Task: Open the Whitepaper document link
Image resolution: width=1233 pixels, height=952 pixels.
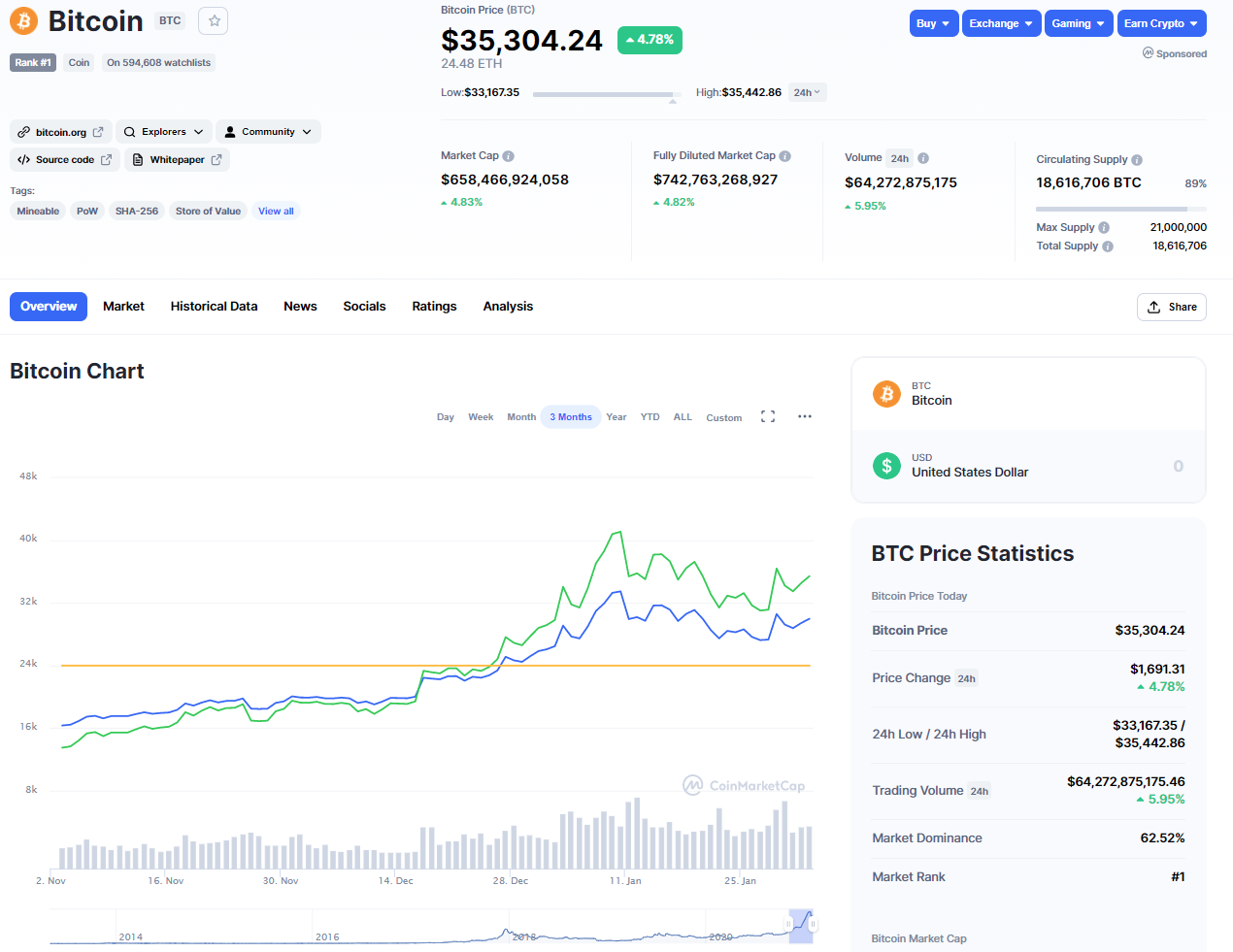Action: coord(177,159)
